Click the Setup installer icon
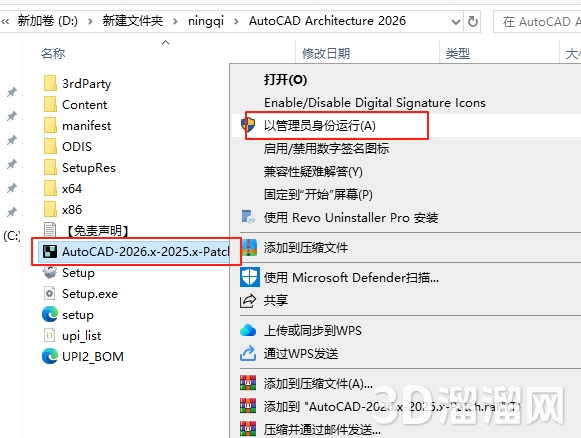Image resolution: width=581 pixels, height=438 pixels. (50, 272)
